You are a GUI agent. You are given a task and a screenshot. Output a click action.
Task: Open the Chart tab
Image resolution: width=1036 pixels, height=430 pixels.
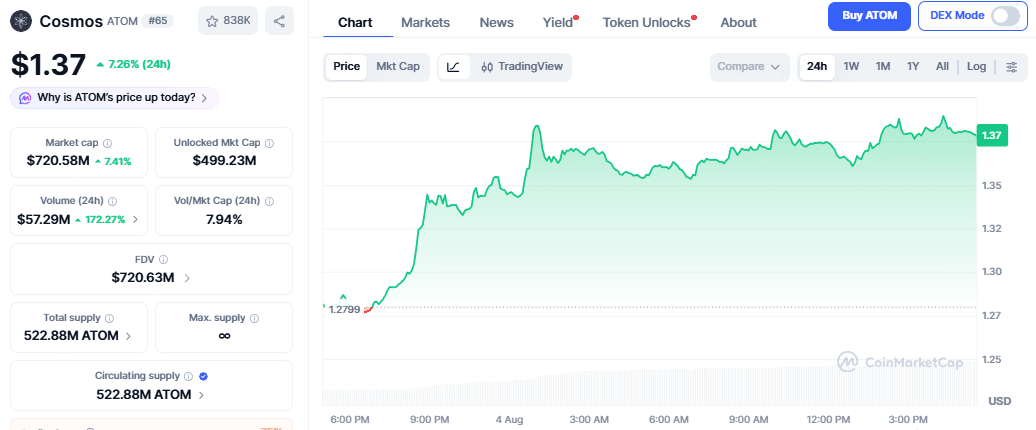pyautogui.click(x=355, y=22)
